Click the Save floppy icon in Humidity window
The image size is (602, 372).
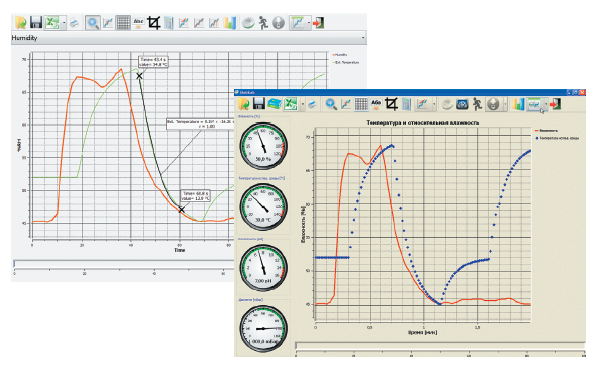point(36,23)
